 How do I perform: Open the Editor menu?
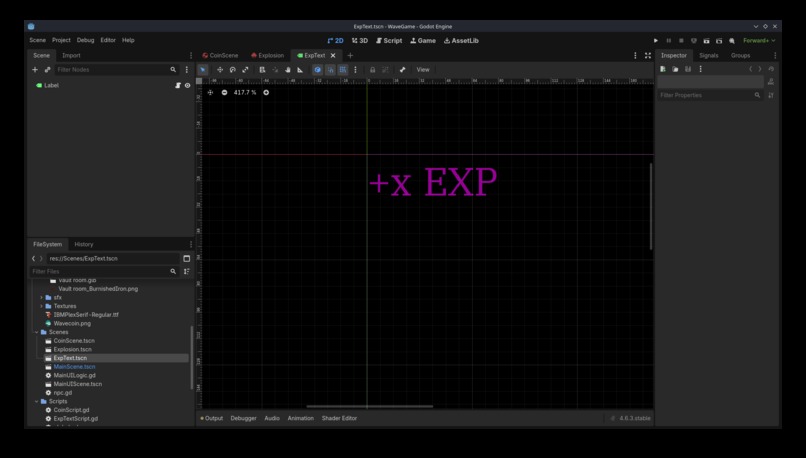[108, 40]
